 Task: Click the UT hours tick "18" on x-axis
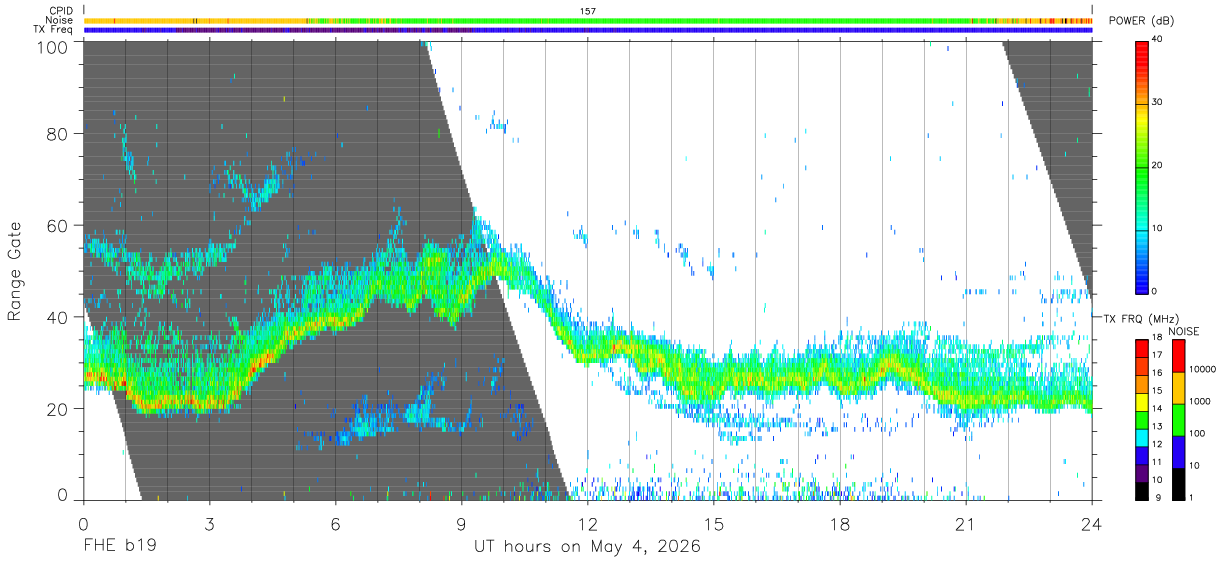coord(840,524)
